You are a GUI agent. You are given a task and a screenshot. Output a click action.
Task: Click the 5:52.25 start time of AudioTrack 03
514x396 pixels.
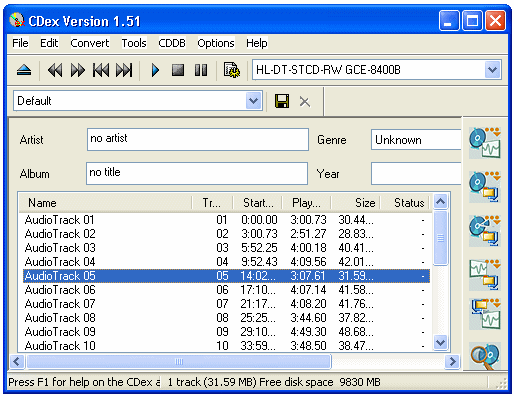click(259, 248)
